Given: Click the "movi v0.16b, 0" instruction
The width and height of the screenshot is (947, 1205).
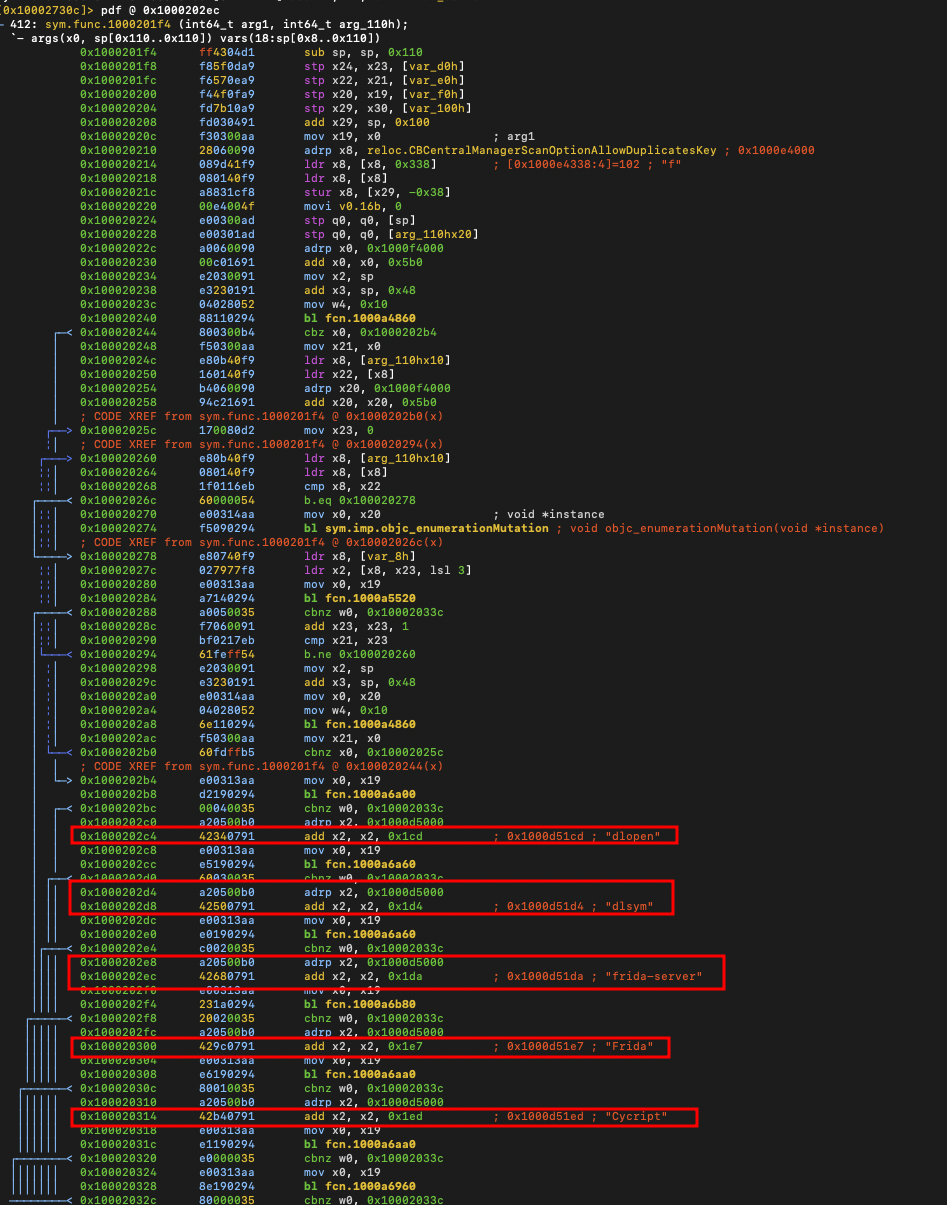Looking at the screenshot, I should pos(352,206).
